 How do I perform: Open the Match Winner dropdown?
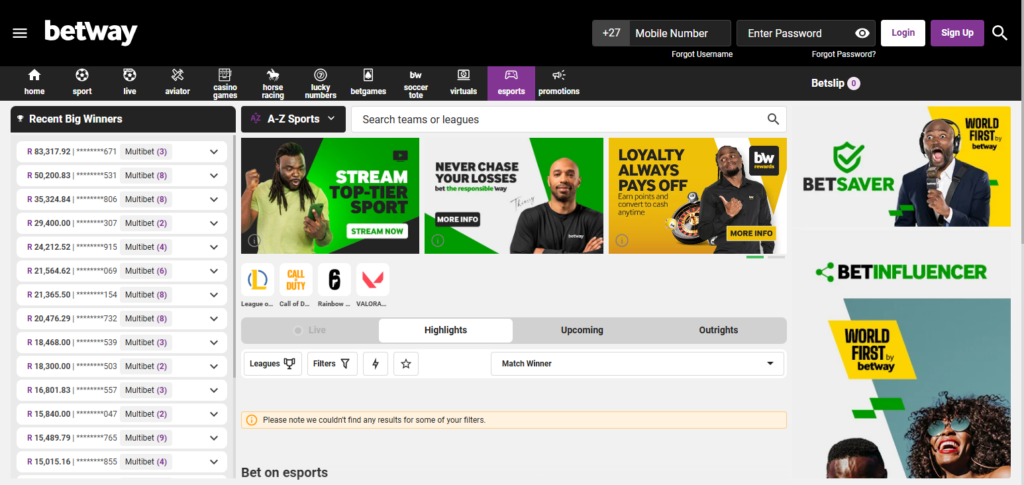[x=637, y=364]
